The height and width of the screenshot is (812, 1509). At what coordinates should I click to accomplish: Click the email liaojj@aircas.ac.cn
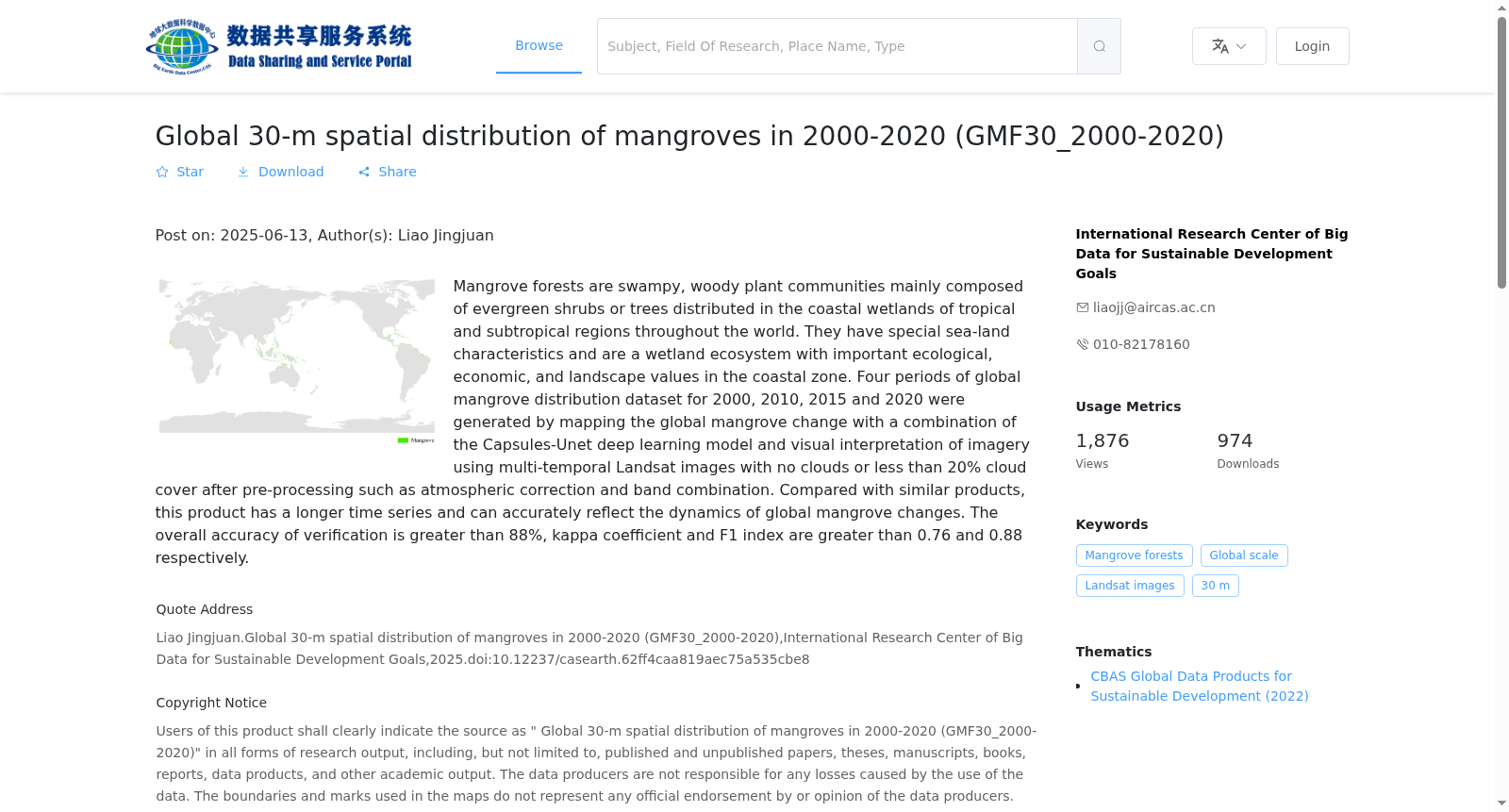pyautogui.click(x=1154, y=307)
